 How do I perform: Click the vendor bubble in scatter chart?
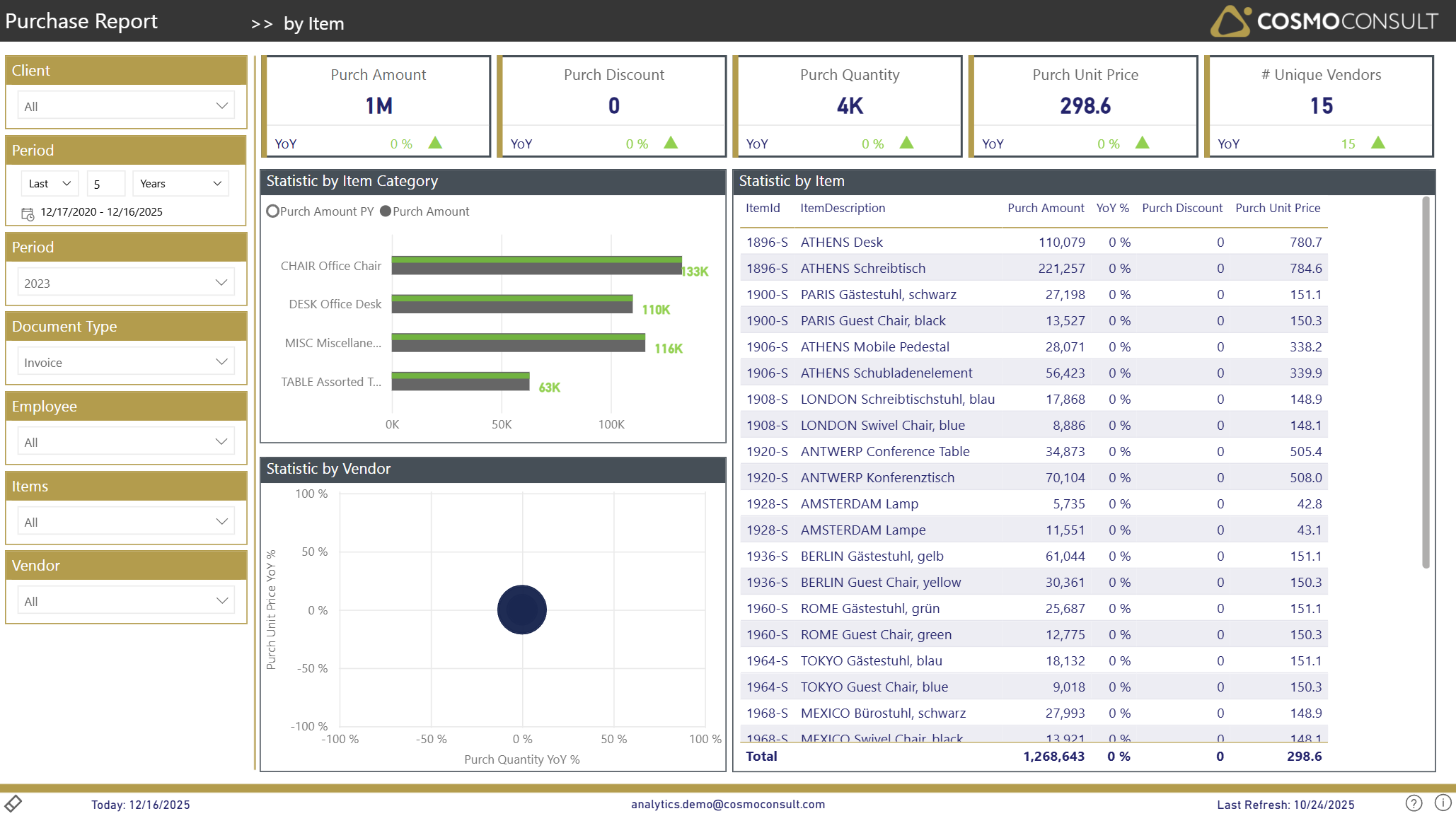pos(522,610)
